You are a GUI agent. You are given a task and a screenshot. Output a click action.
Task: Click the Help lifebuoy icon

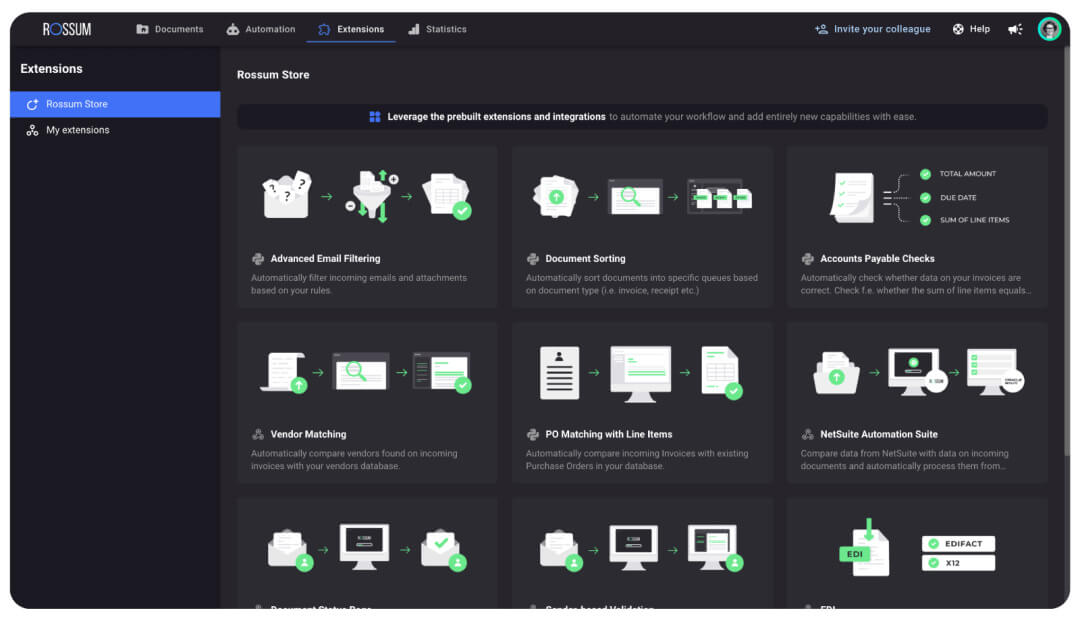point(958,29)
